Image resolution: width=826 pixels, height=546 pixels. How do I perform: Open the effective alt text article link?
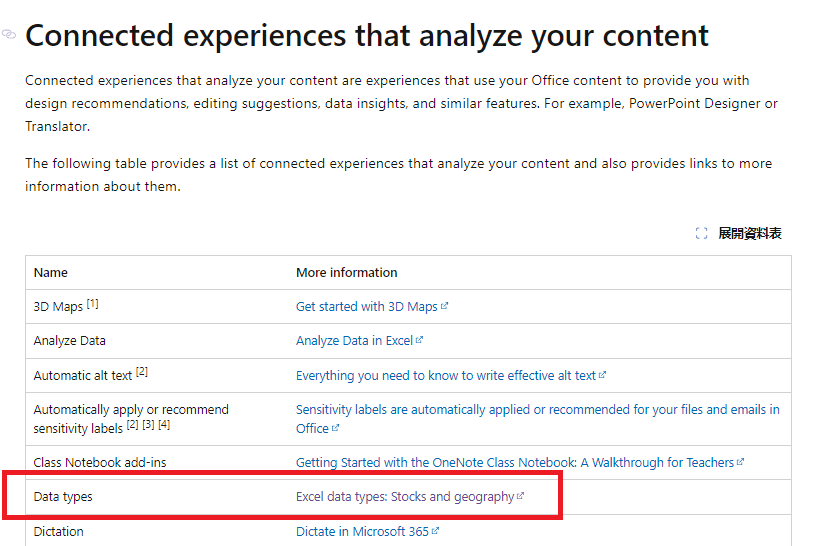[446, 376]
